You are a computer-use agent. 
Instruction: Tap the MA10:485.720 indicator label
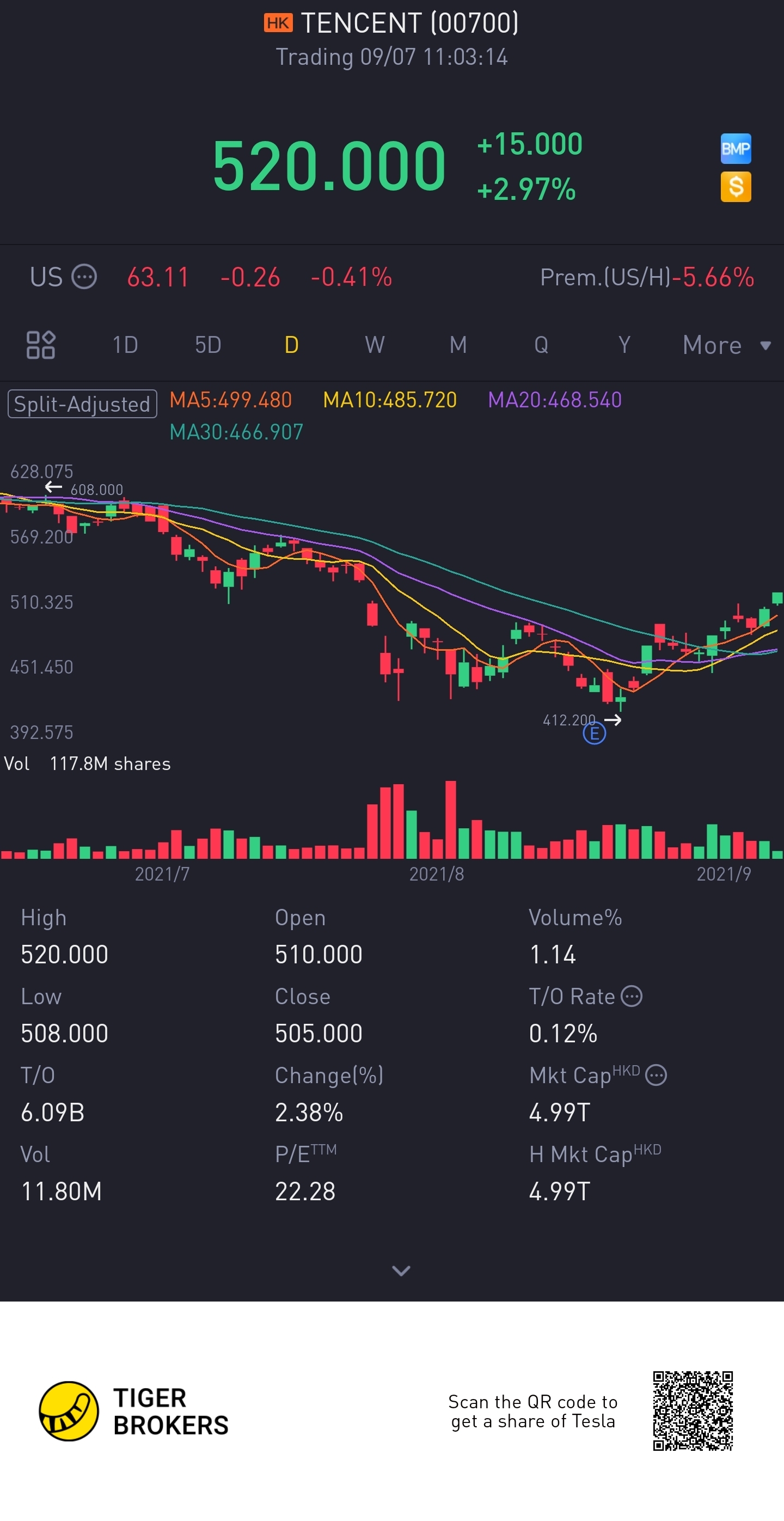390,400
